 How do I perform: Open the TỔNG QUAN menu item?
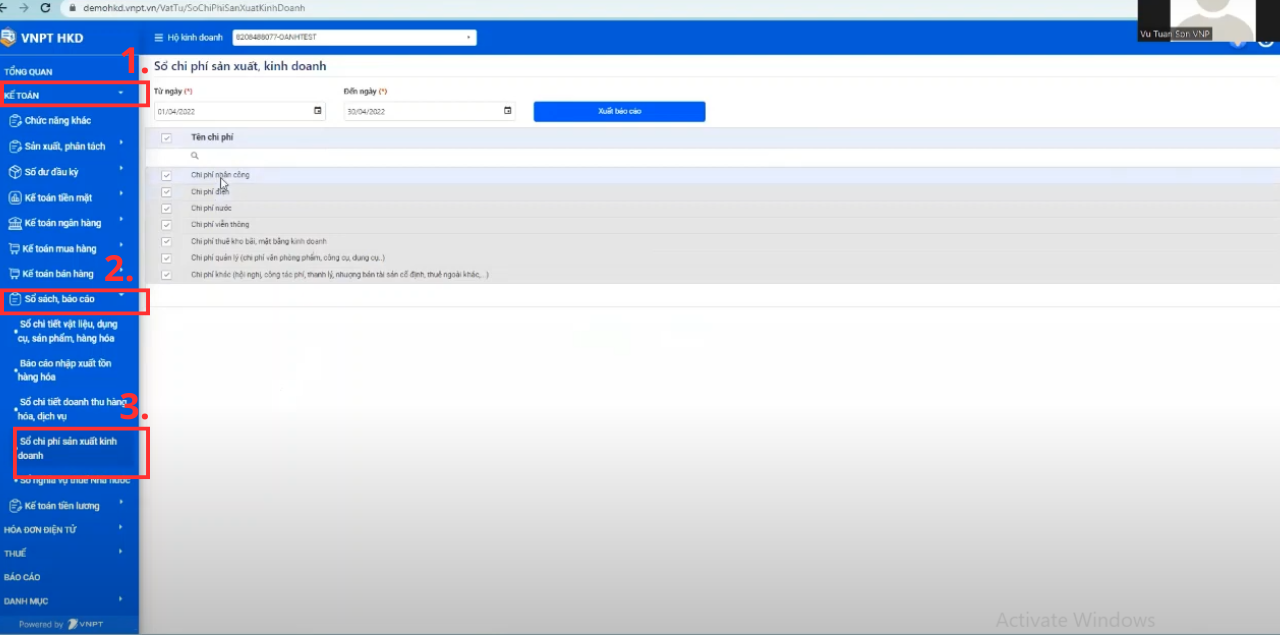coord(28,72)
